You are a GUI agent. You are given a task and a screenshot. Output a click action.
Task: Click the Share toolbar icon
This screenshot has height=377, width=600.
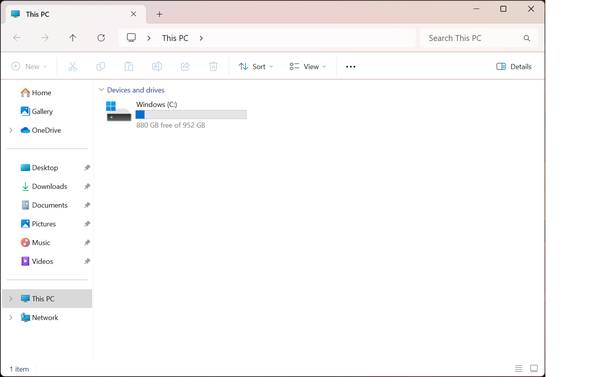(185, 66)
